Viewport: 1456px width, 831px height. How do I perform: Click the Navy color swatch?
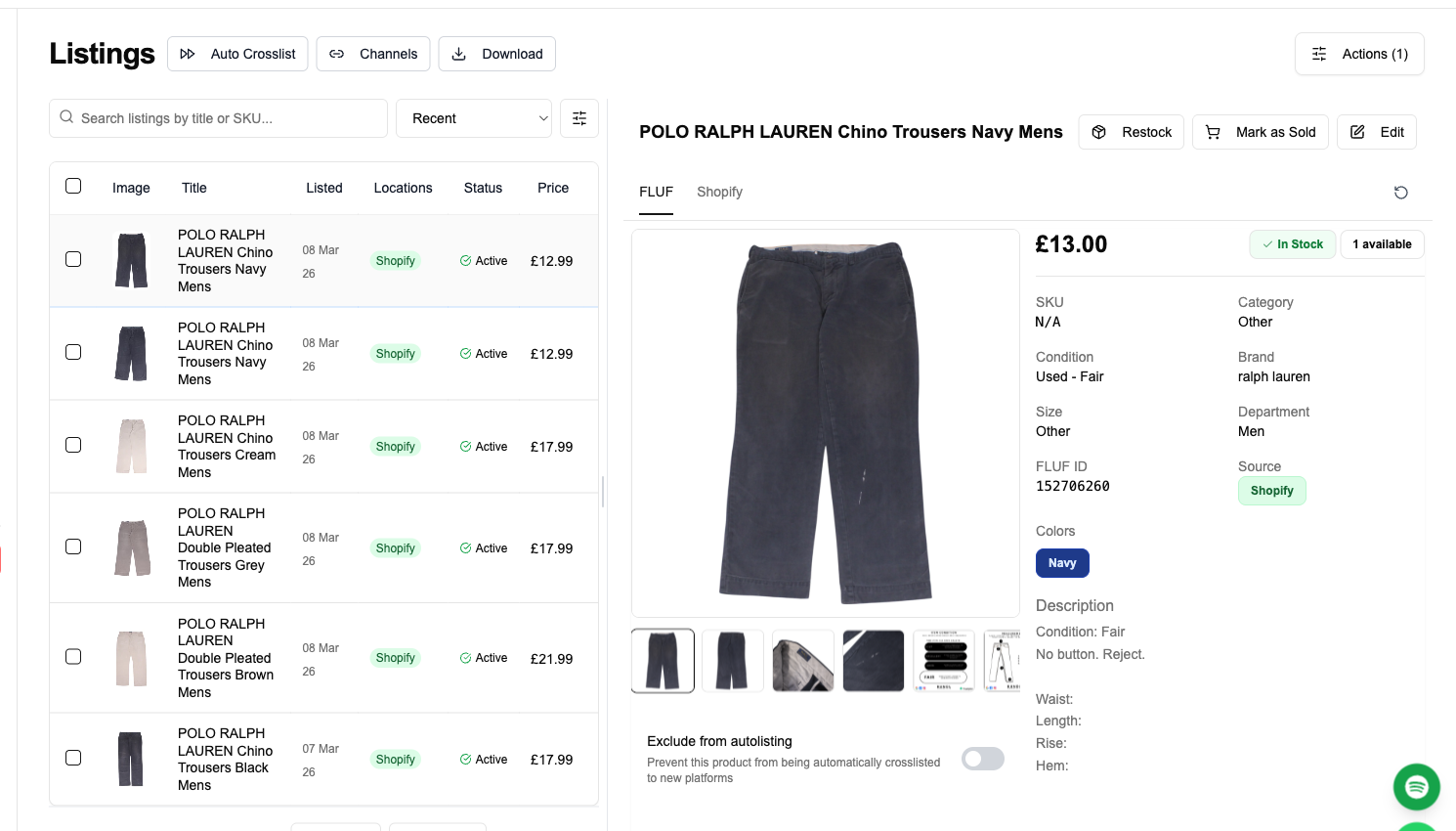[1062, 562]
